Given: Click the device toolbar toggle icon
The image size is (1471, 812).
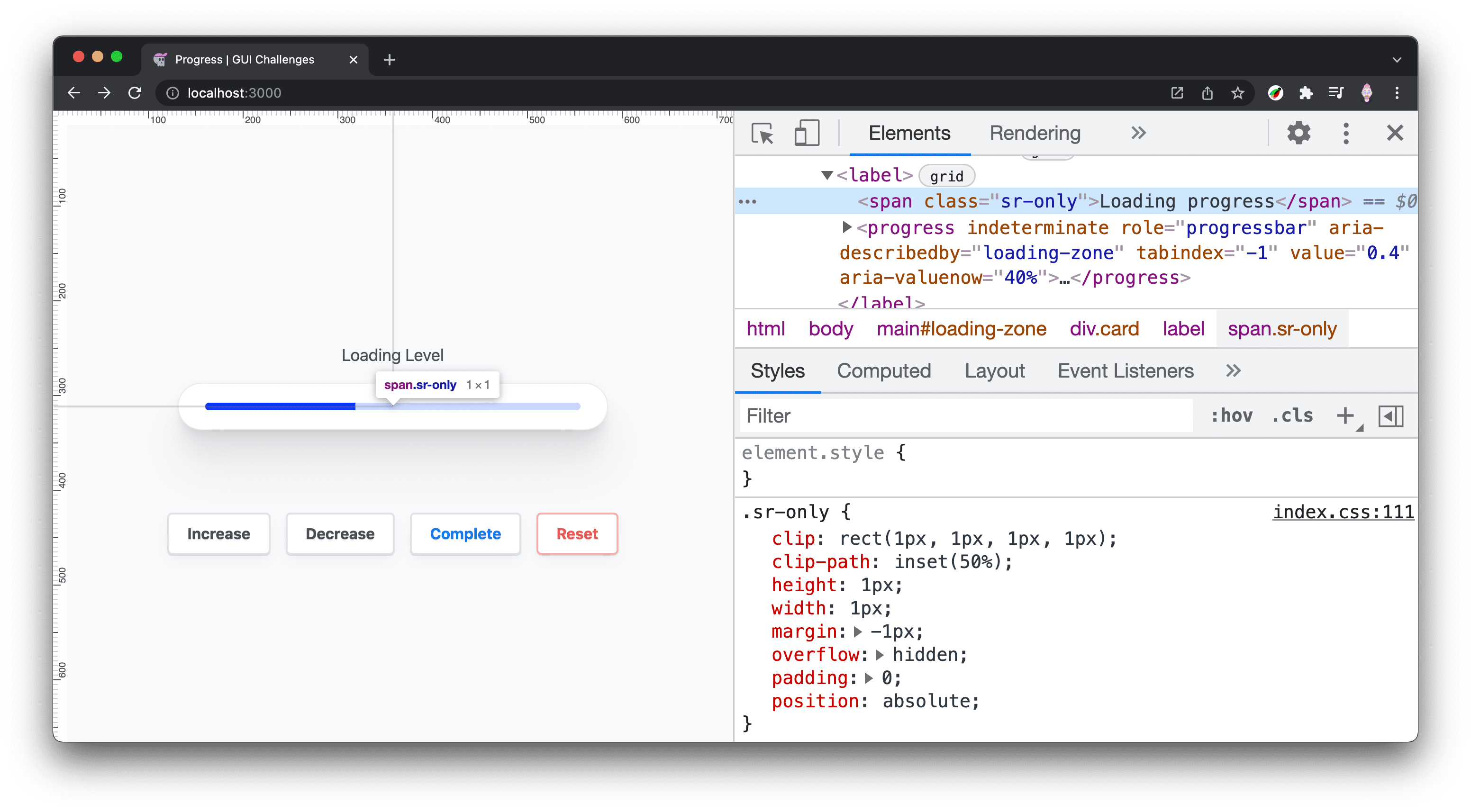Looking at the screenshot, I should click(x=805, y=133).
